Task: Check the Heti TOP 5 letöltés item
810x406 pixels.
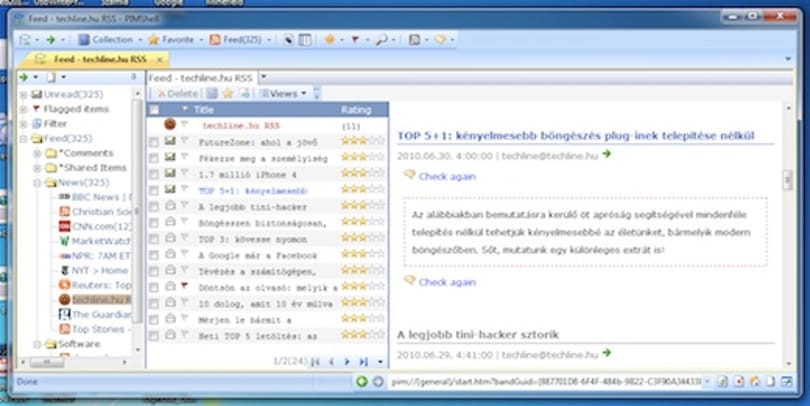Action: click(x=153, y=336)
